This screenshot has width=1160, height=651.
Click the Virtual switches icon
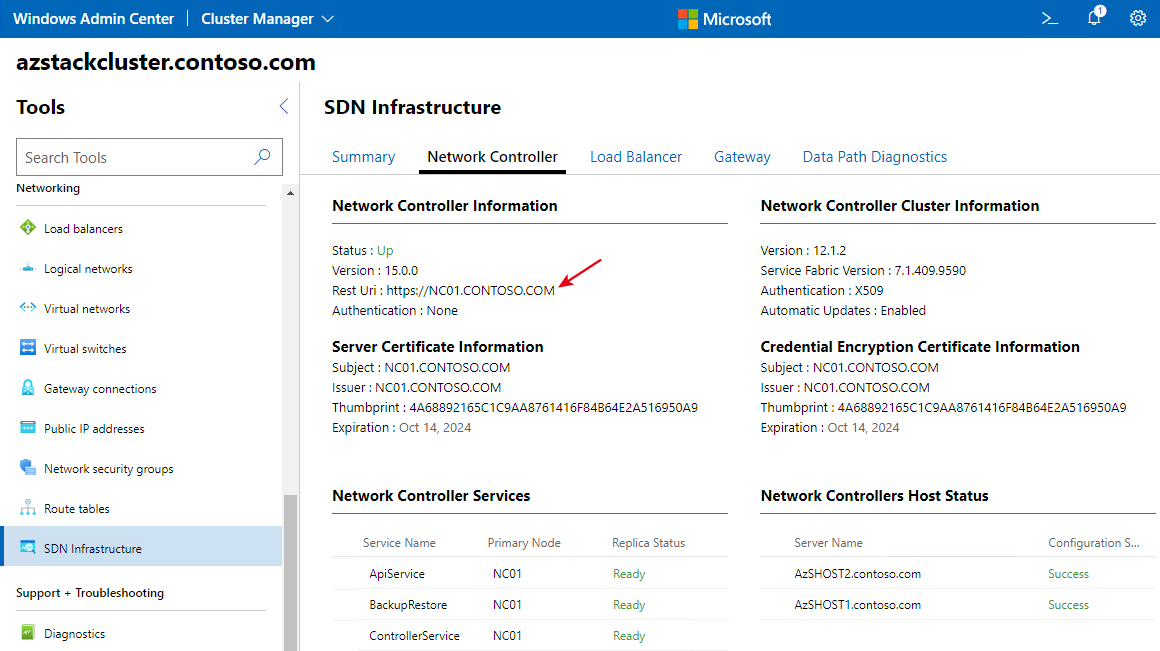[28, 348]
